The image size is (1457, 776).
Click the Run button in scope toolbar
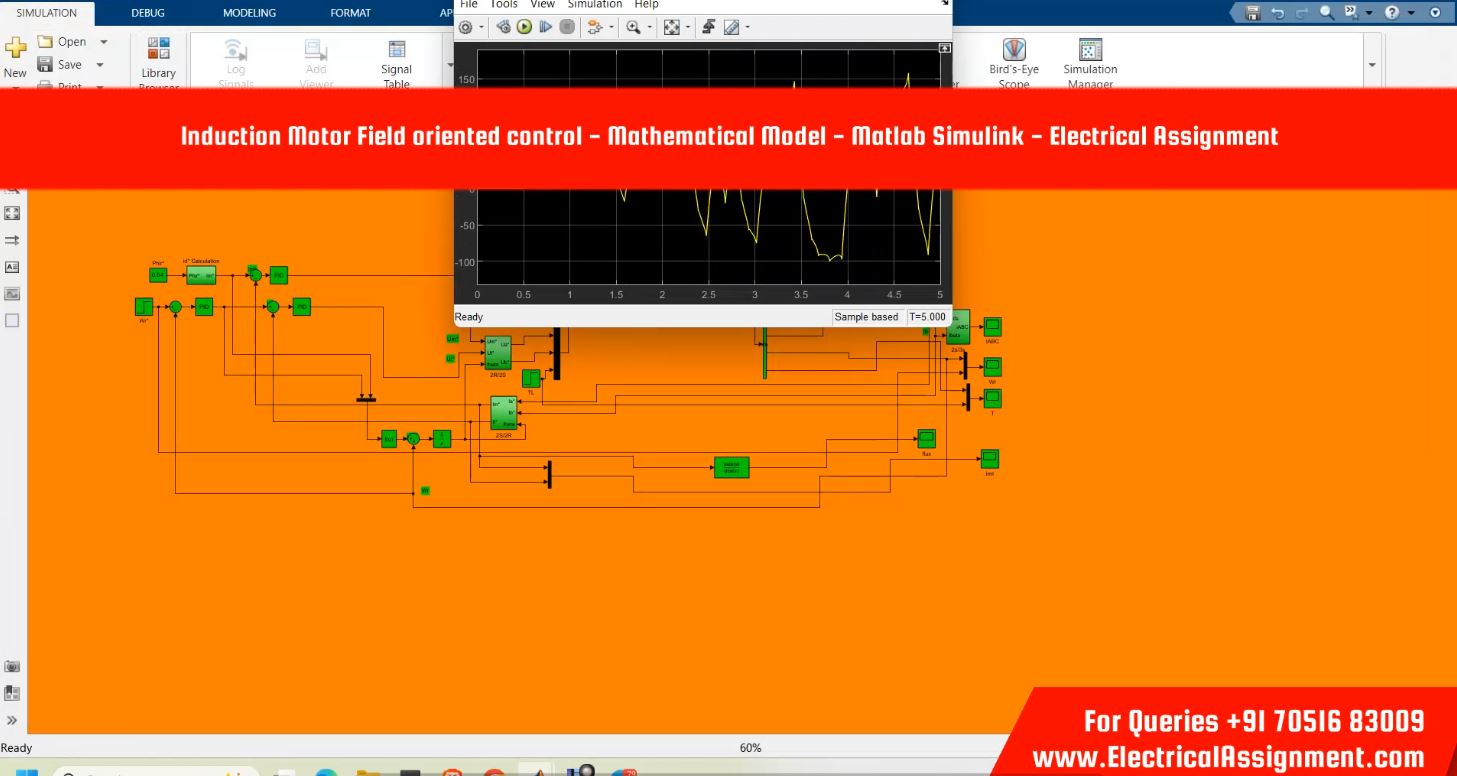pyautogui.click(x=524, y=27)
